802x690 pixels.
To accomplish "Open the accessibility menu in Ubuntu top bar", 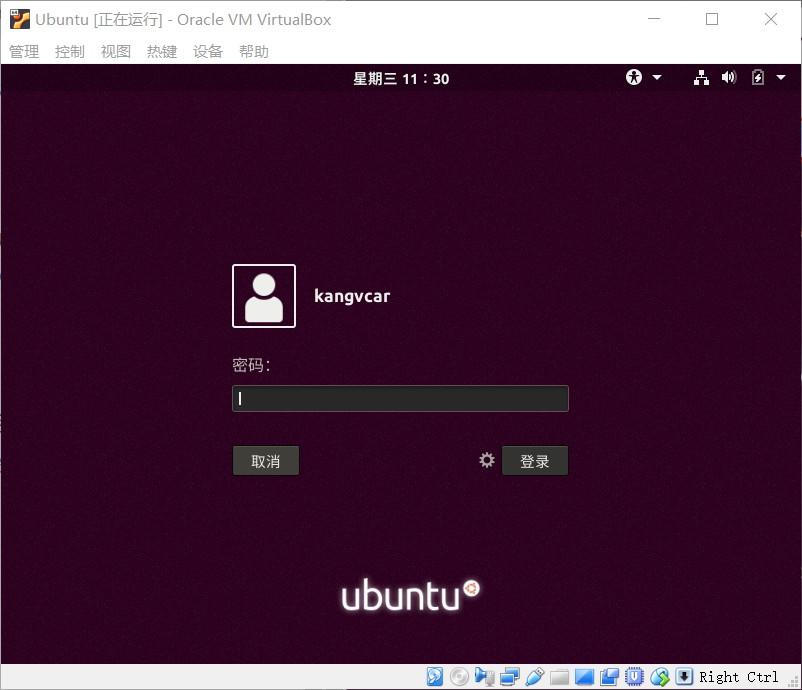I will pyautogui.click(x=634, y=77).
